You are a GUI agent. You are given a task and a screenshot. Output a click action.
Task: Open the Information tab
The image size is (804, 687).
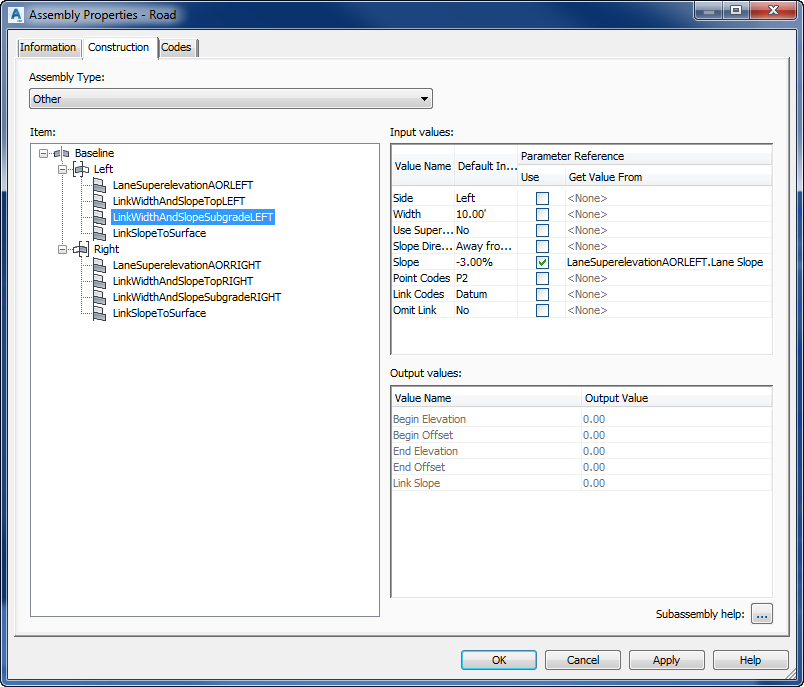pos(48,47)
